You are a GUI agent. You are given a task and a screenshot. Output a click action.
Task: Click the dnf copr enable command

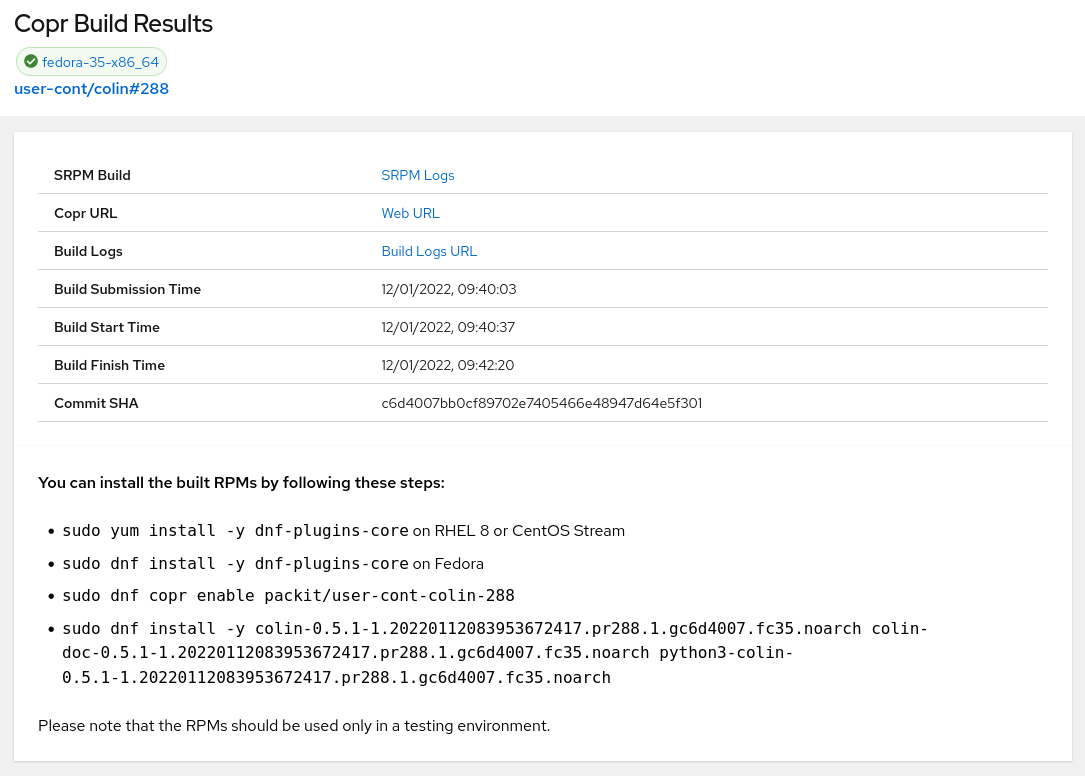click(x=288, y=596)
